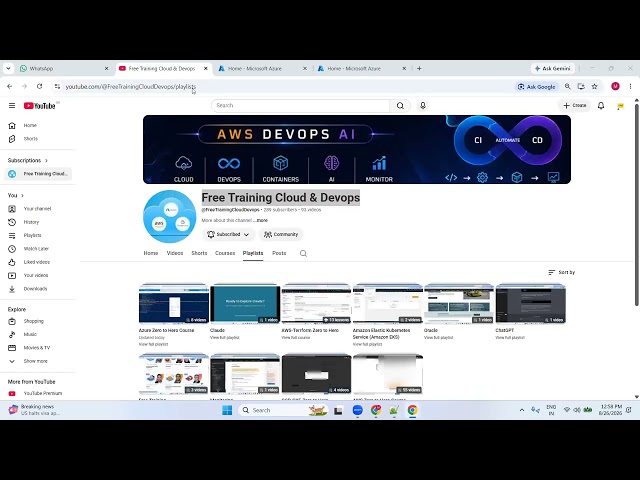Expand the You section header
Screen dimensions: 640x480
coord(16,196)
